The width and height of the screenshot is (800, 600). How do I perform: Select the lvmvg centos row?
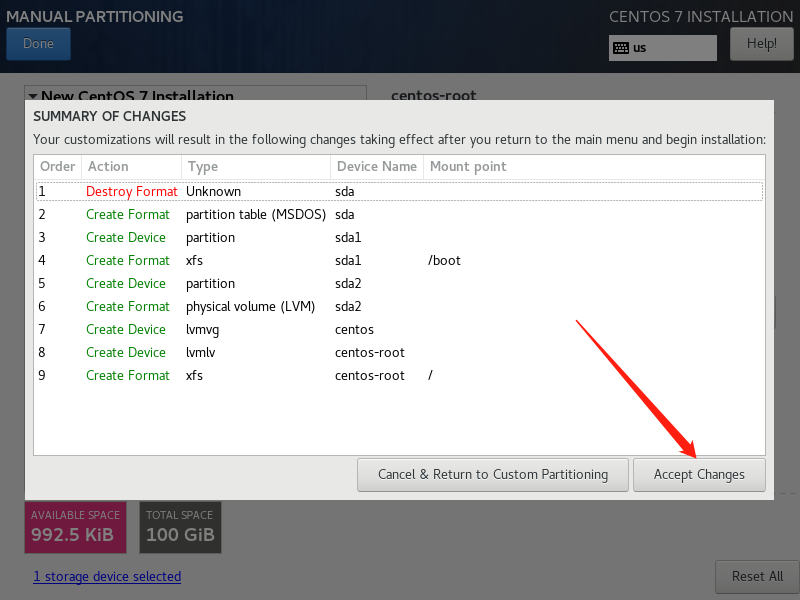click(399, 330)
